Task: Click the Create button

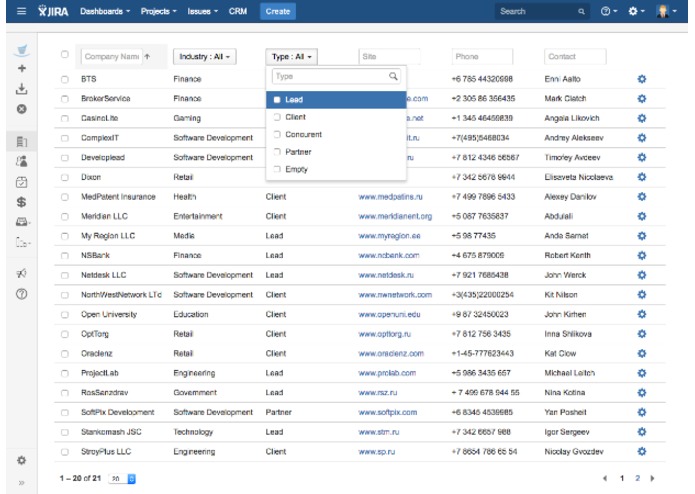Action: tap(277, 11)
